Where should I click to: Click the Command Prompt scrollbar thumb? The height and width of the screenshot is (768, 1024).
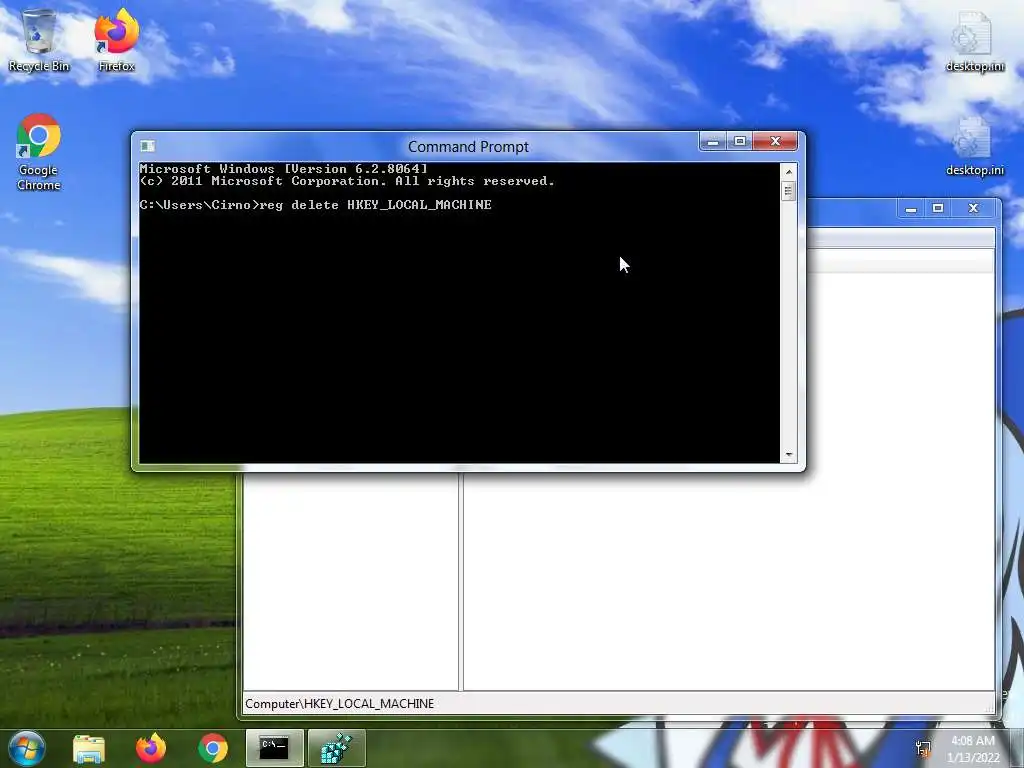[789, 191]
